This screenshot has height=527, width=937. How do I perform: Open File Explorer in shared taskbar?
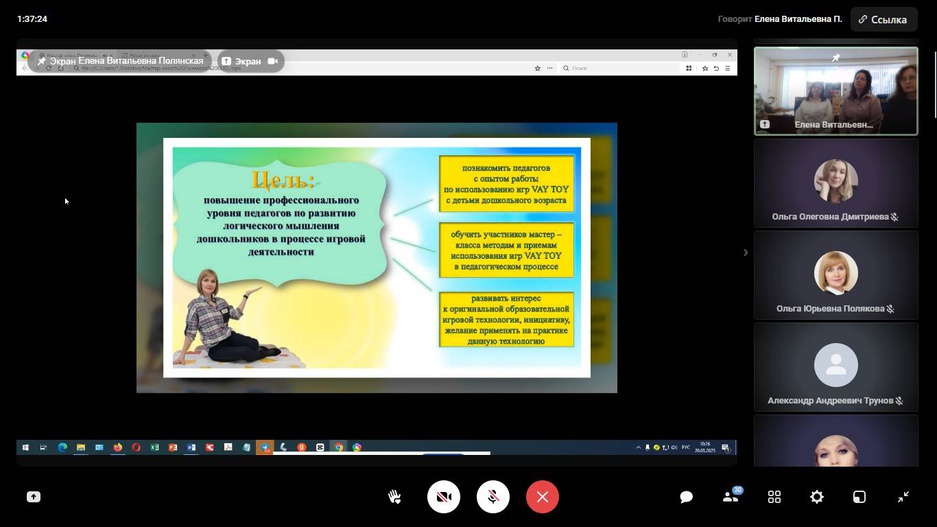(x=81, y=447)
